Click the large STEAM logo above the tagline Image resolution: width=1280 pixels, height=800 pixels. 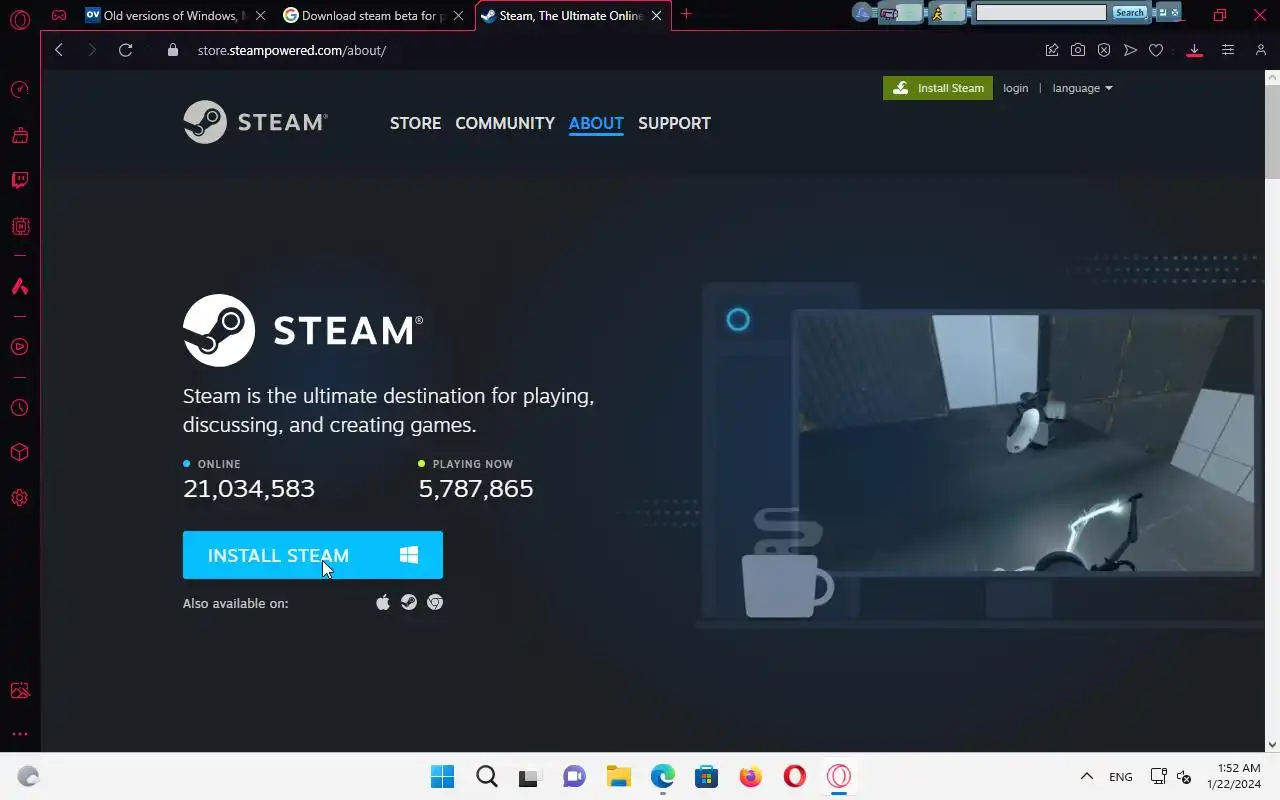pyautogui.click(x=303, y=330)
